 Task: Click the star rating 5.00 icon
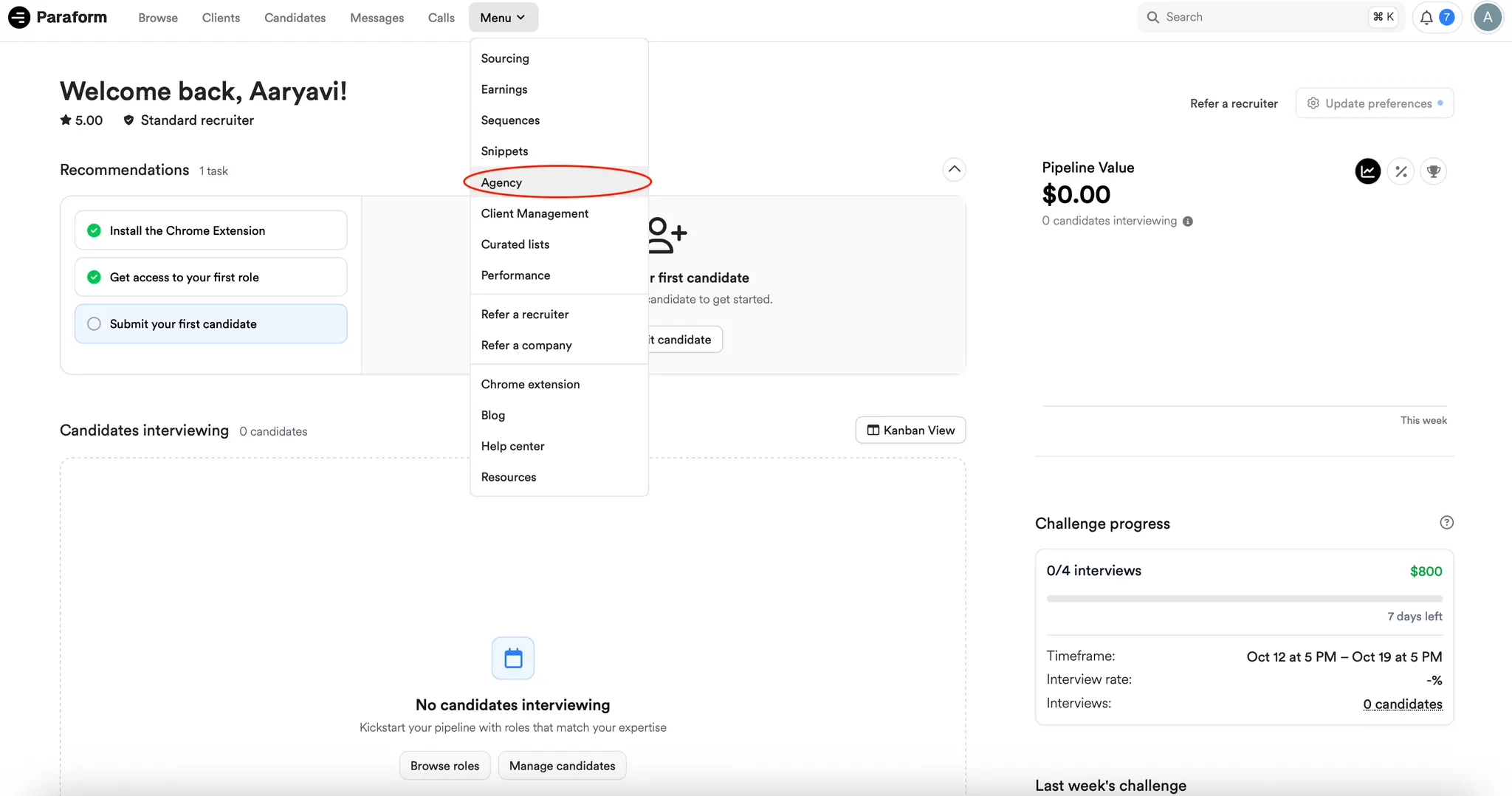pos(66,120)
